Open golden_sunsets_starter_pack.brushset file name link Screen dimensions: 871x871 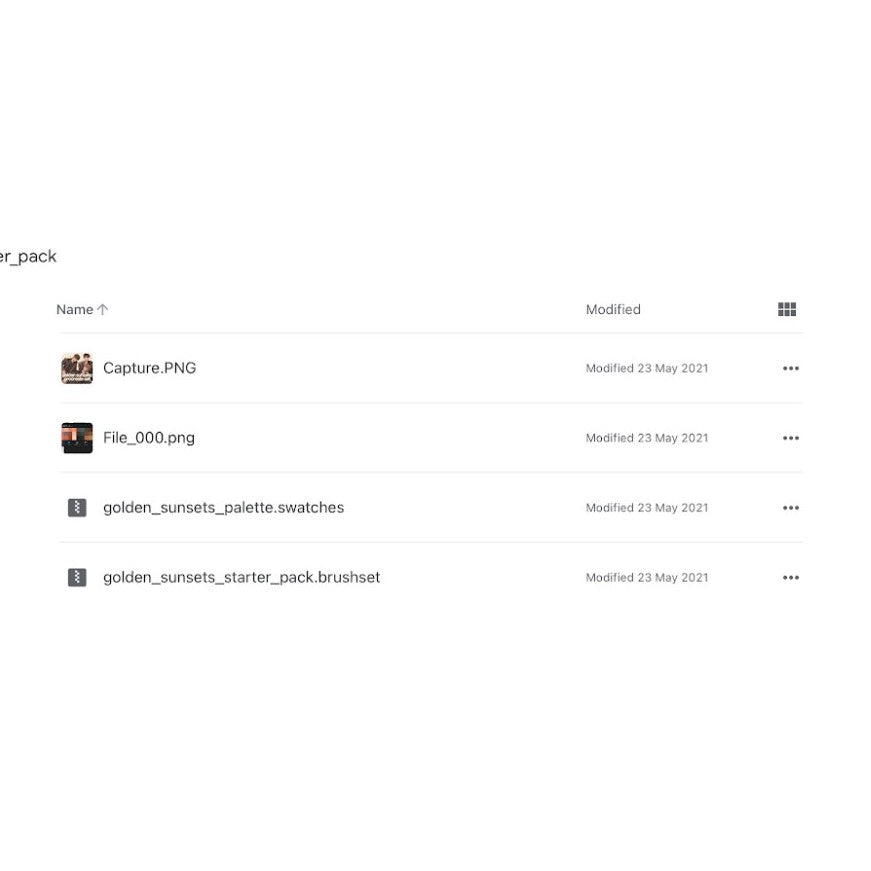pyautogui.click(x=241, y=577)
